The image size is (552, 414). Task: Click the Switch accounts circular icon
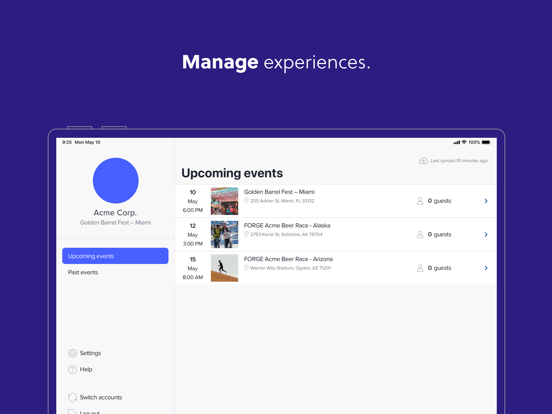tap(72, 397)
